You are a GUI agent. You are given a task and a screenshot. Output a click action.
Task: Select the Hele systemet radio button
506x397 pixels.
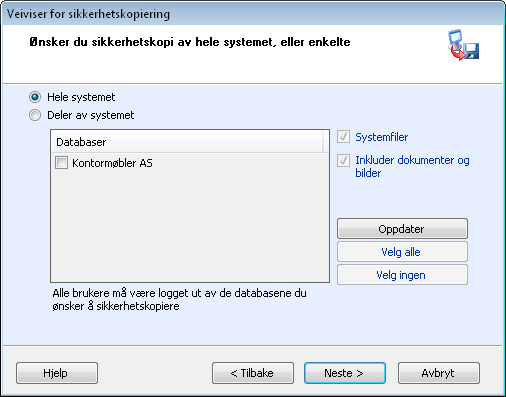(x=35, y=97)
